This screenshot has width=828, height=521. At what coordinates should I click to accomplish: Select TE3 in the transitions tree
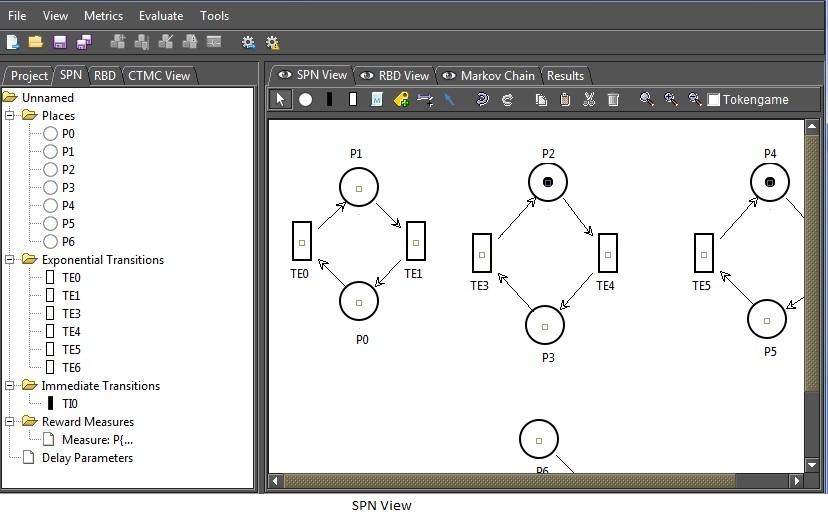pos(71,314)
